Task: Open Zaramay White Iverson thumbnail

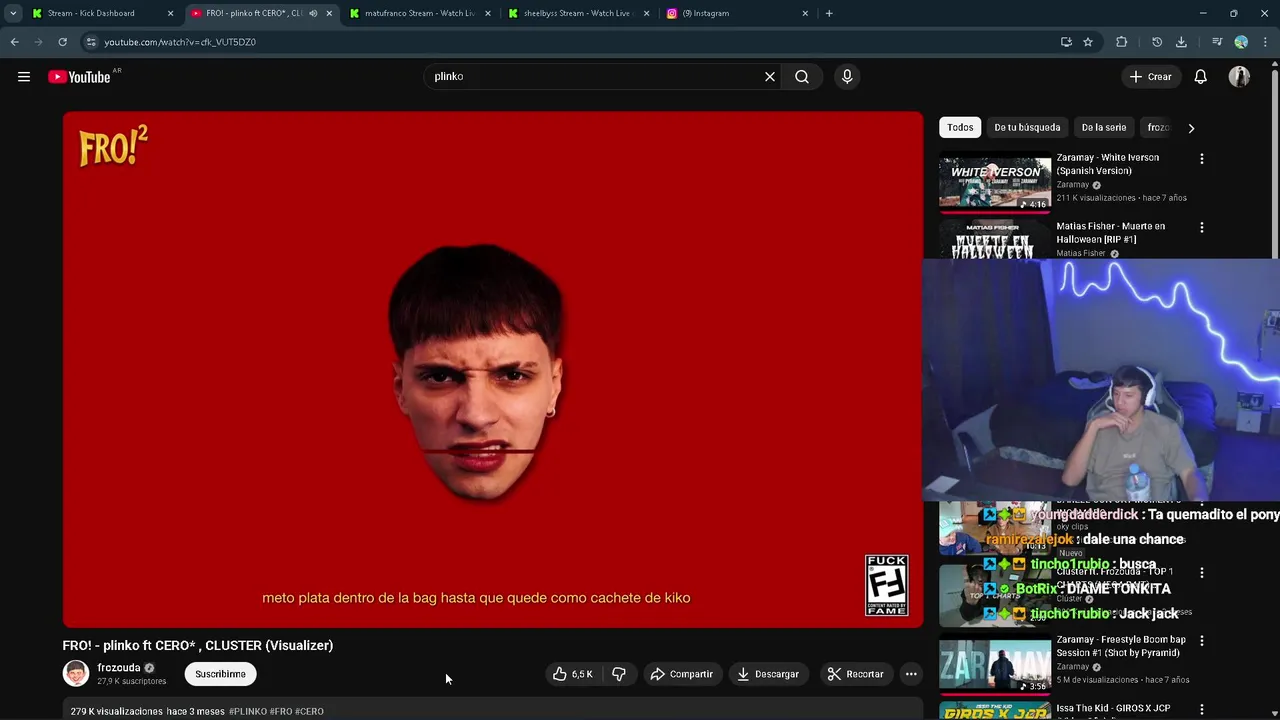Action: point(995,181)
